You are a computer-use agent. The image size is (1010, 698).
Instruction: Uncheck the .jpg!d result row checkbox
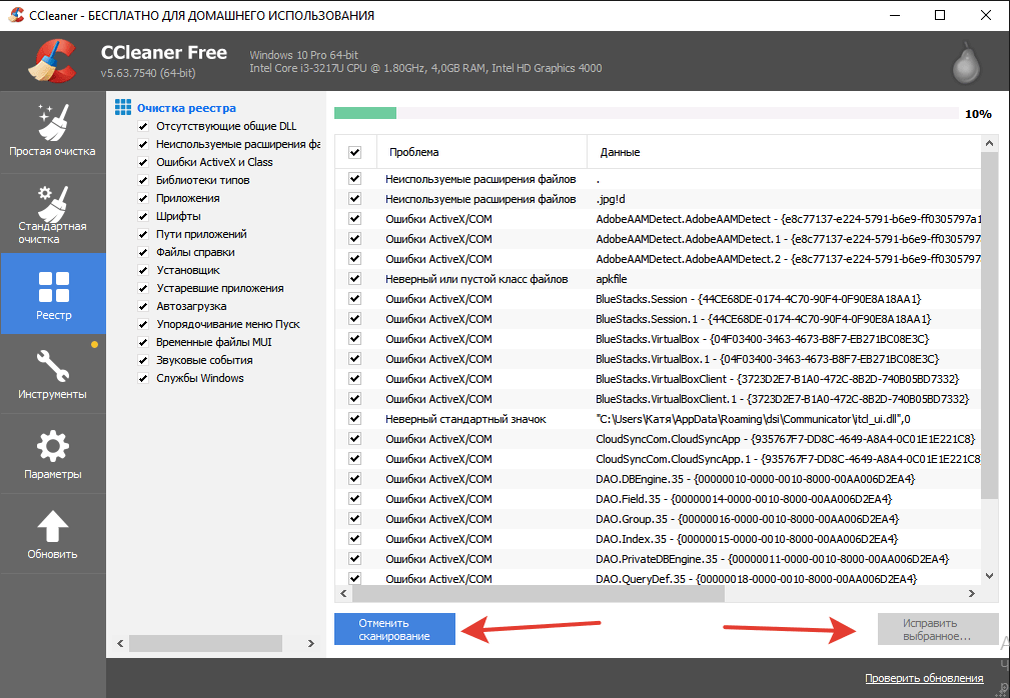[x=354, y=199]
